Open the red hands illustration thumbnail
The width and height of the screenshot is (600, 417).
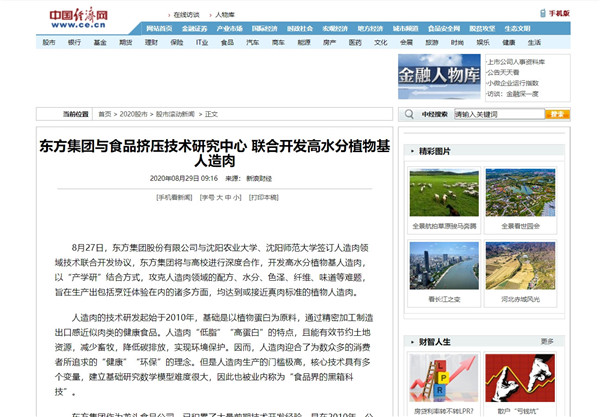coord(520,378)
